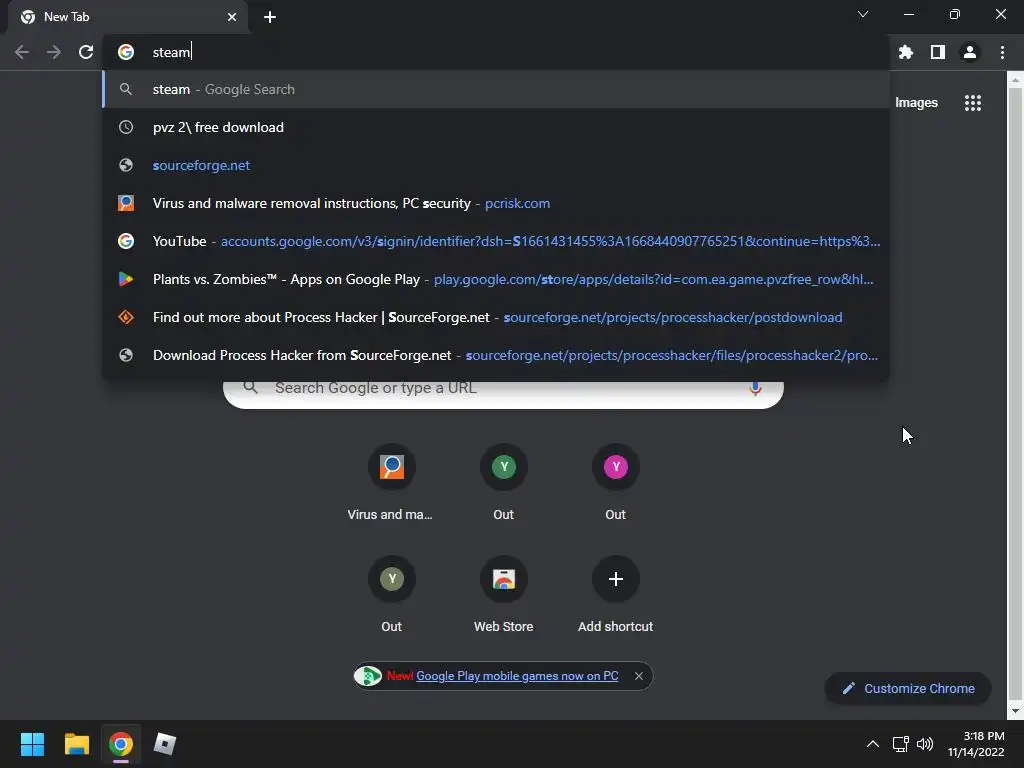Click the network status tray icon
This screenshot has width=1024, height=768.
click(901, 744)
